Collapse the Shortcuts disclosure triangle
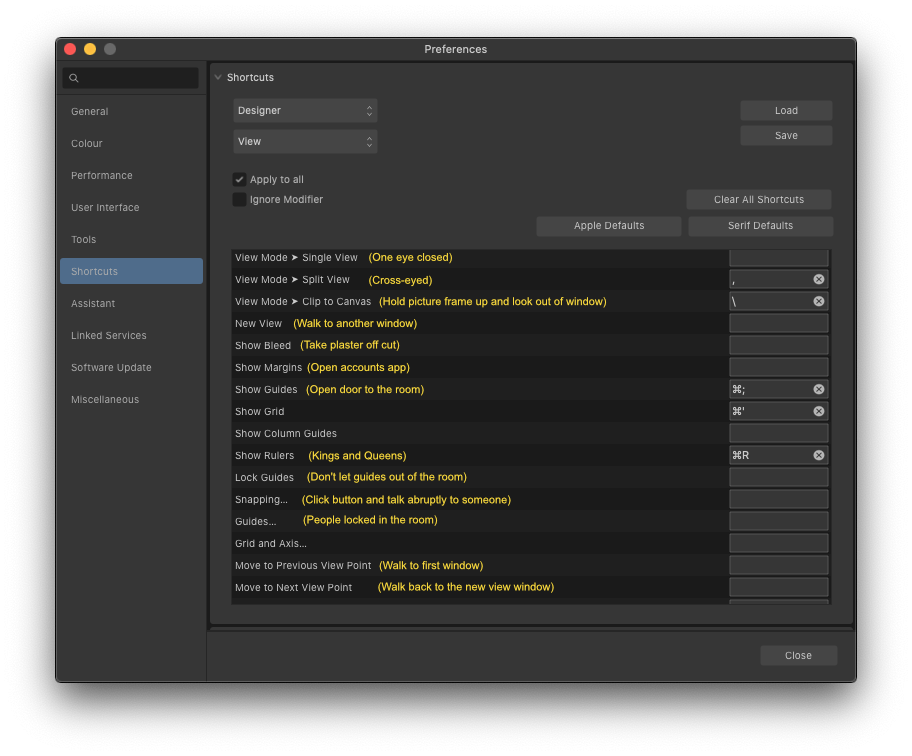Image resolution: width=912 pixels, height=756 pixels. pyautogui.click(x=218, y=77)
